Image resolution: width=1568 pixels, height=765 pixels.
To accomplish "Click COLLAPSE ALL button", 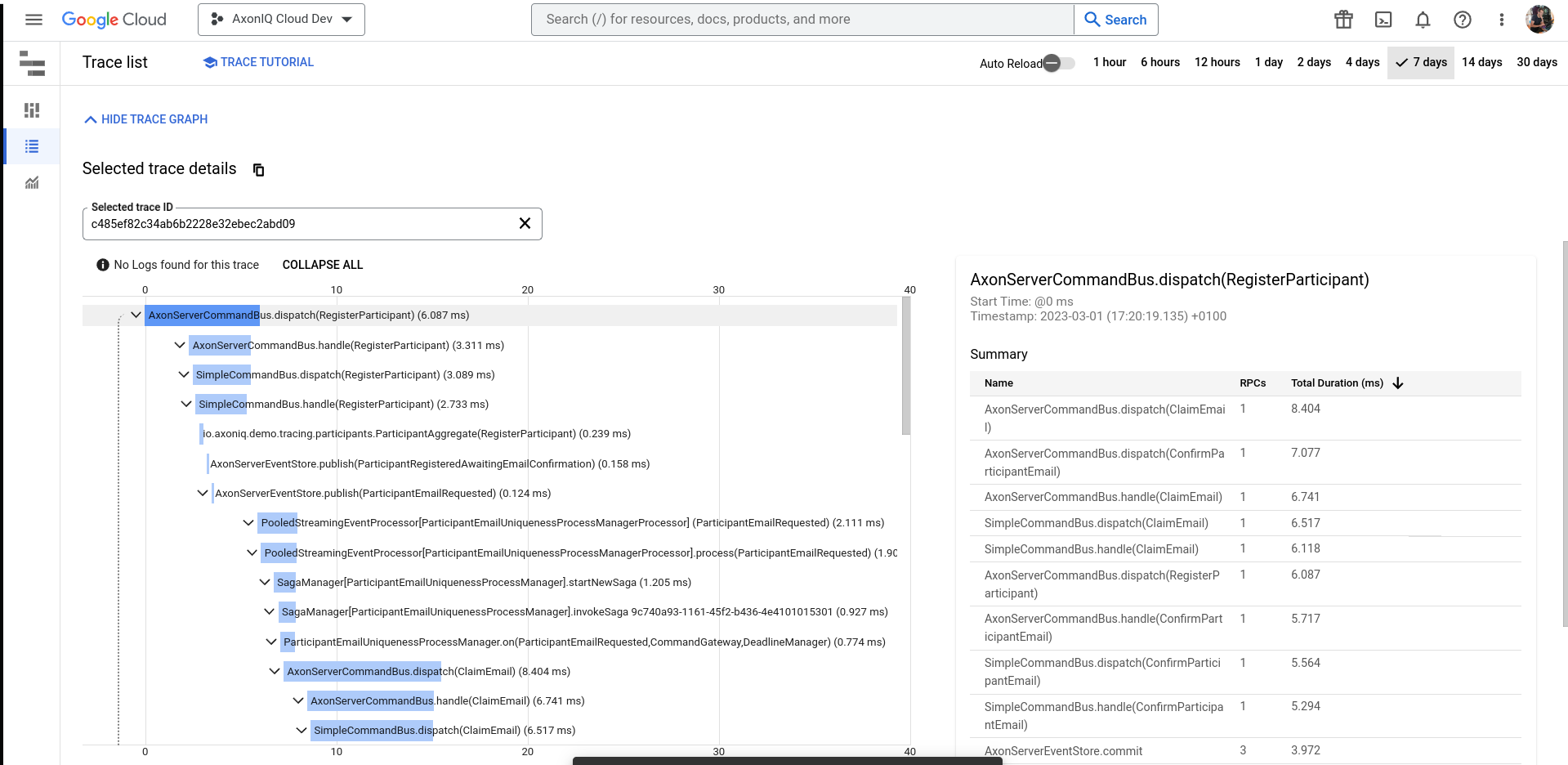I will point(323,265).
